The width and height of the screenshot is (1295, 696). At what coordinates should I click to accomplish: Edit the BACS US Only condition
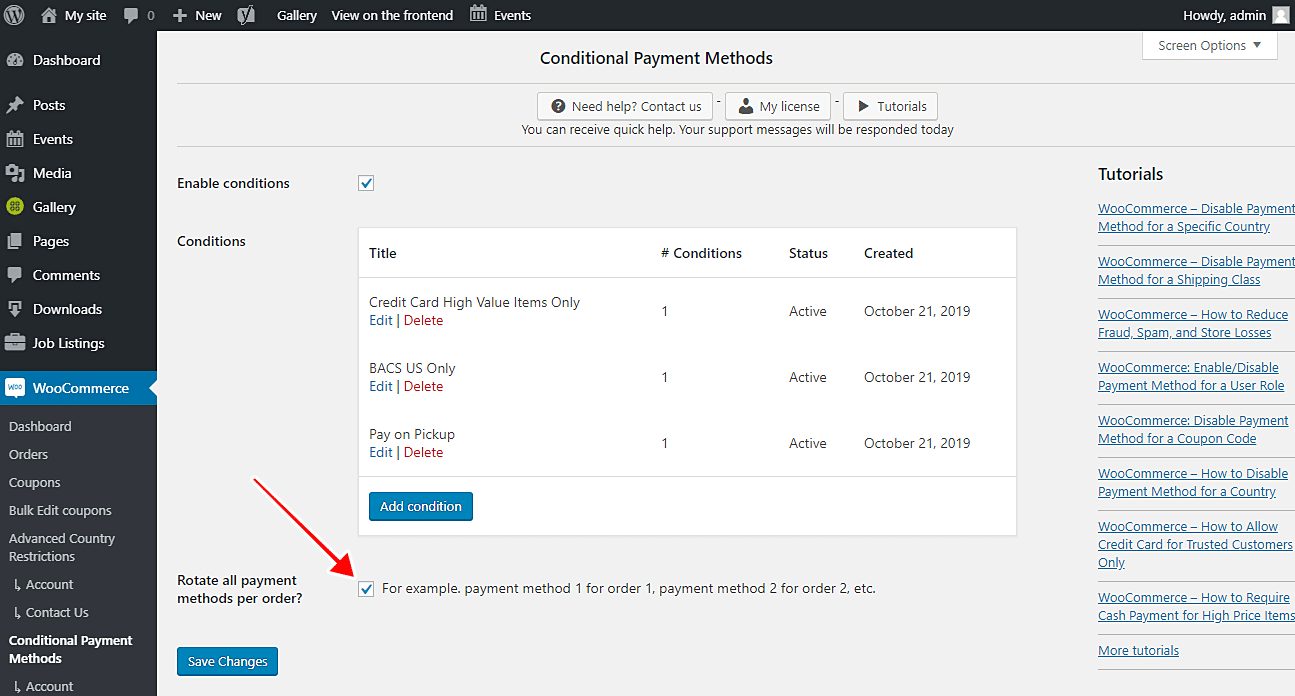click(381, 386)
